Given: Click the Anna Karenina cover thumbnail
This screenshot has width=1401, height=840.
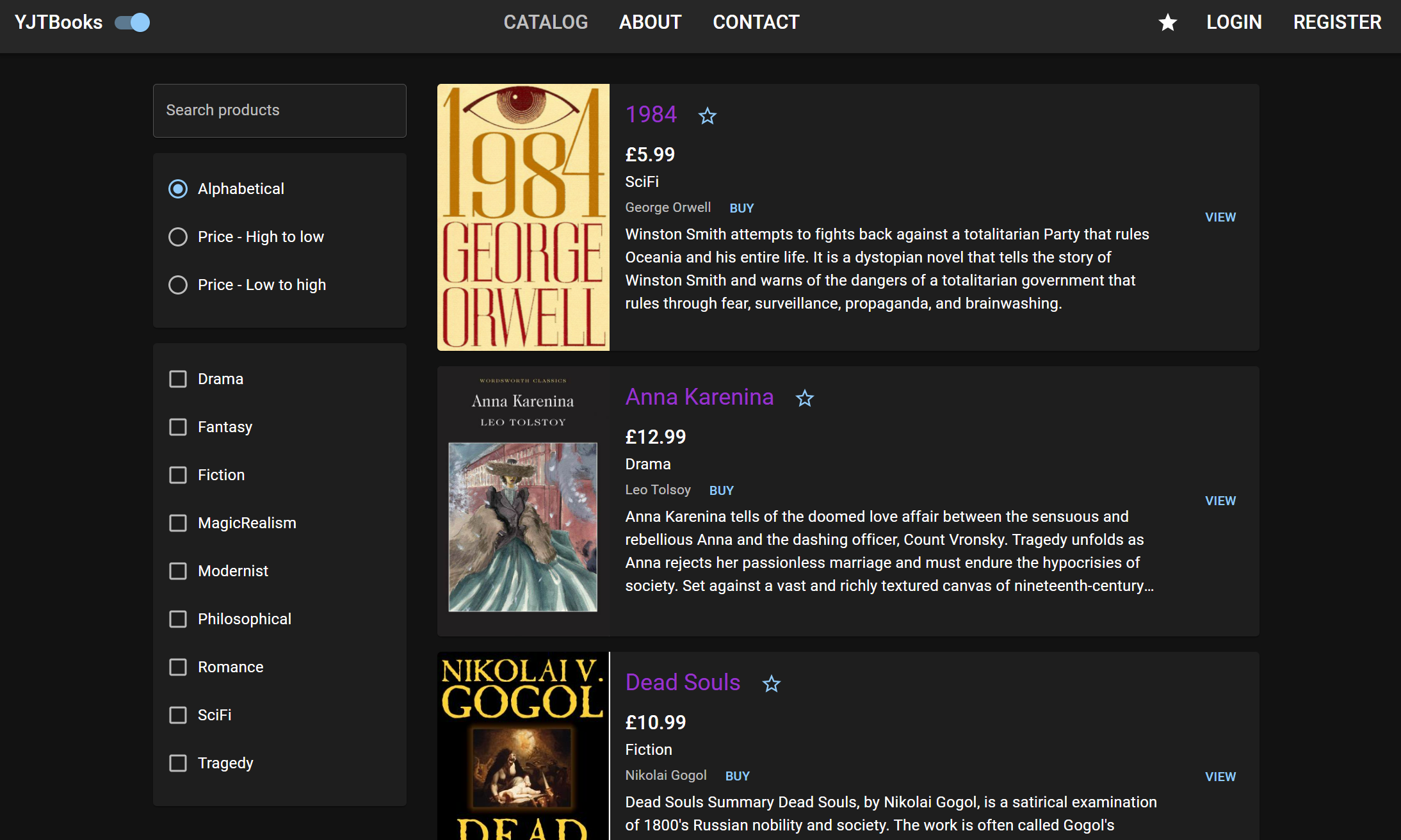Looking at the screenshot, I should 523,501.
